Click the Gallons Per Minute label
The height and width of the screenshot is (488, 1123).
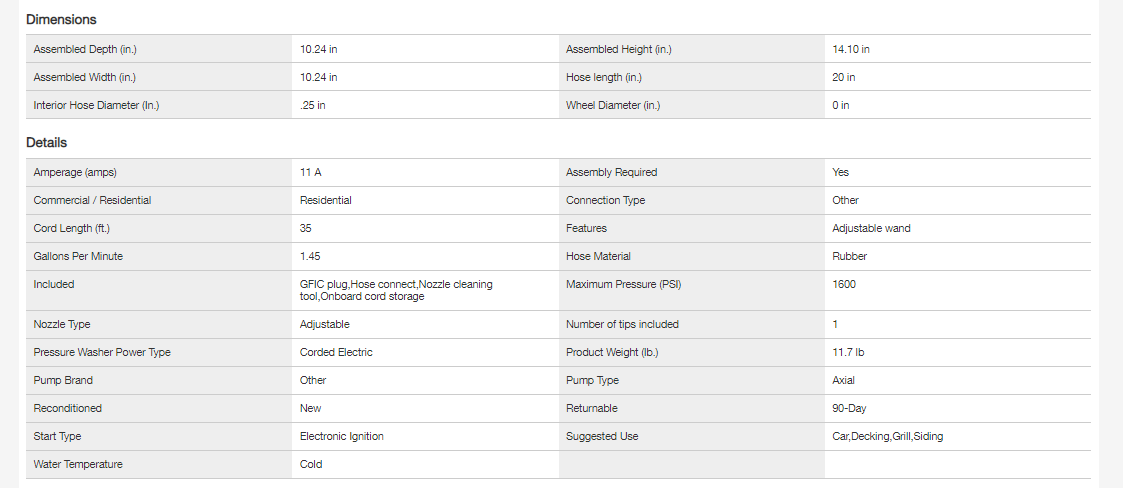coord(80,256)
